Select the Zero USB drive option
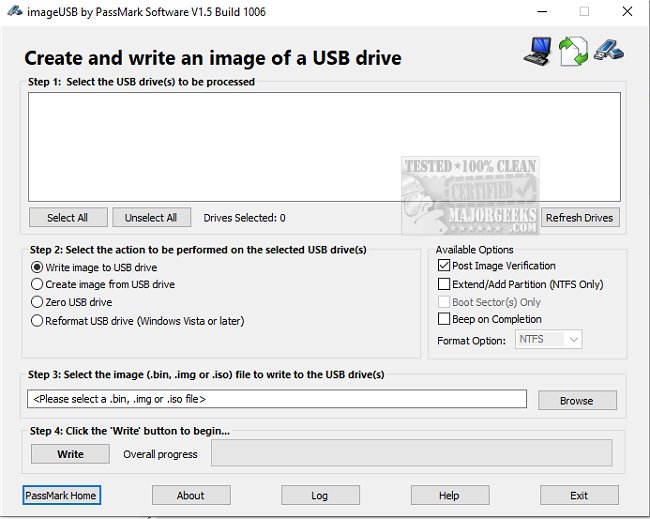The height and width of the screenshot is (519, 650). [x=38, y=302]
